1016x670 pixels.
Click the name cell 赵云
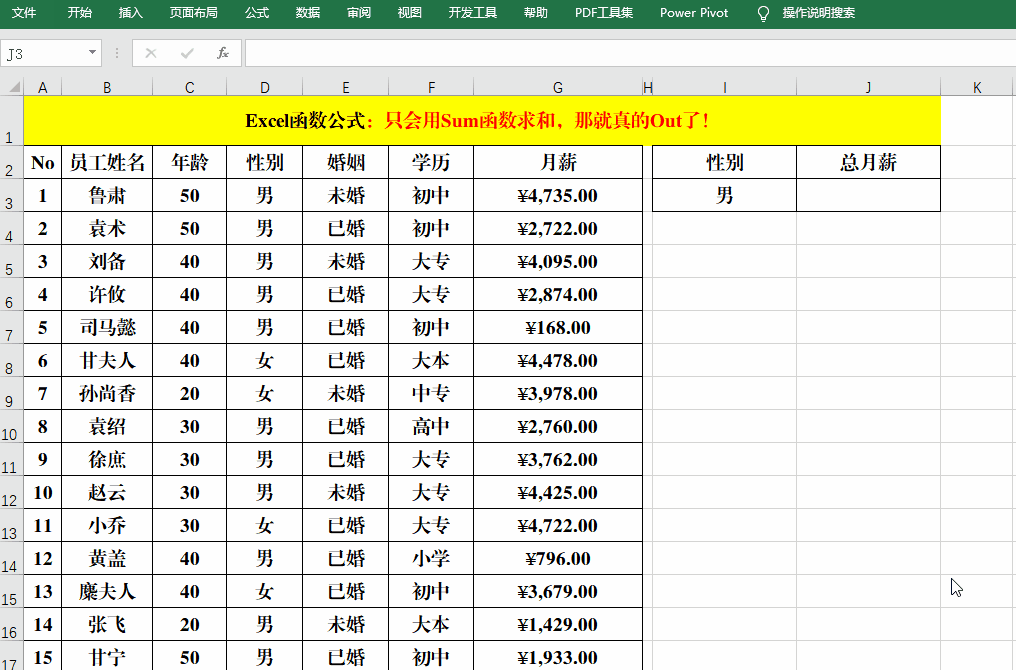pyautogui.click(x=107, y=492)
